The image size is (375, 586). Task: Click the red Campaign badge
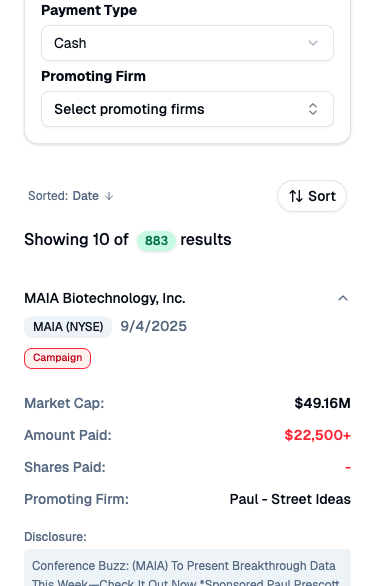pyautogui.click(x=58, y=358)
